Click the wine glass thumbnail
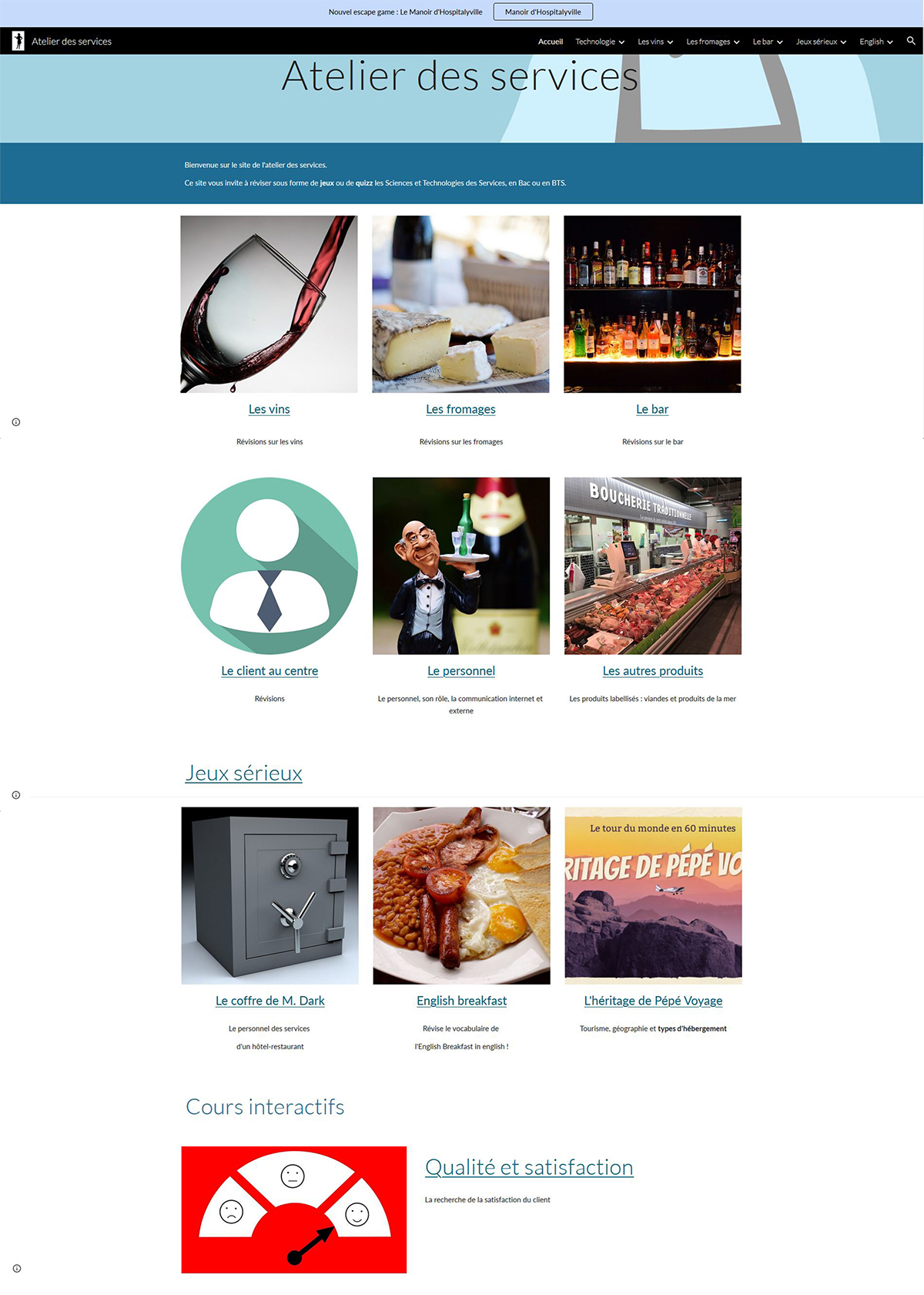The width and height of the screenshot is (924, 1295). tap(269, 304)
